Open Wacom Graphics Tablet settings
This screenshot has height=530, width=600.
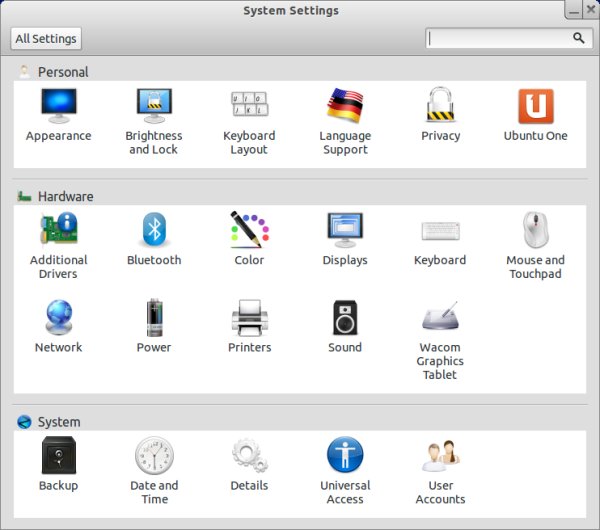[440, 340]
